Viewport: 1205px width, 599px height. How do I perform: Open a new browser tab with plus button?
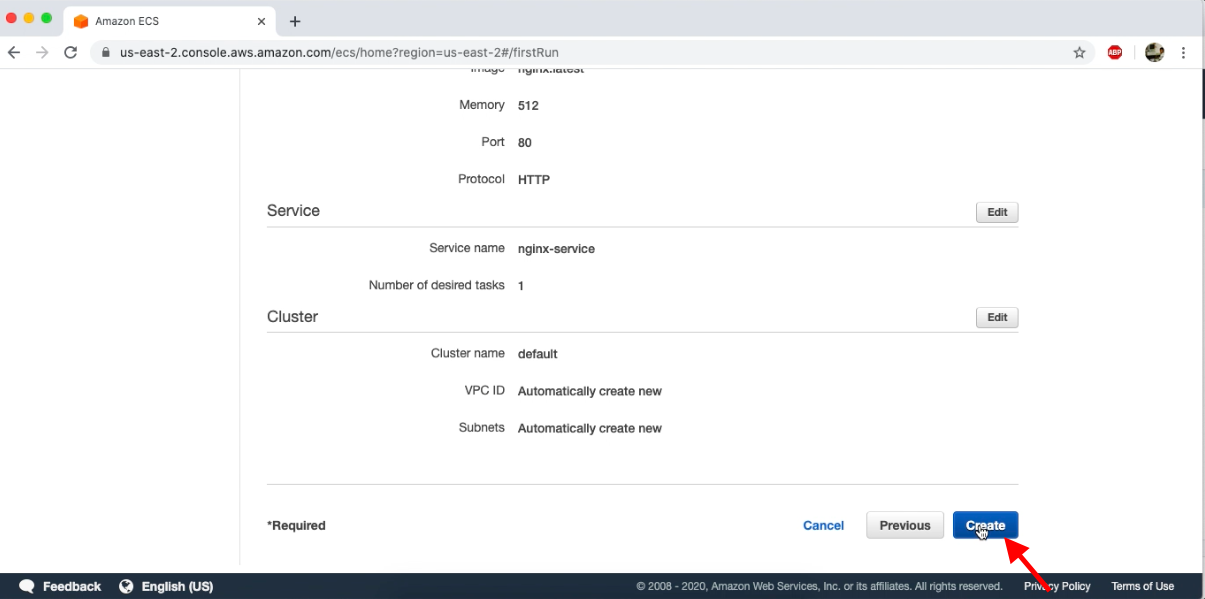pyautogui.click(x=294, y=21)
